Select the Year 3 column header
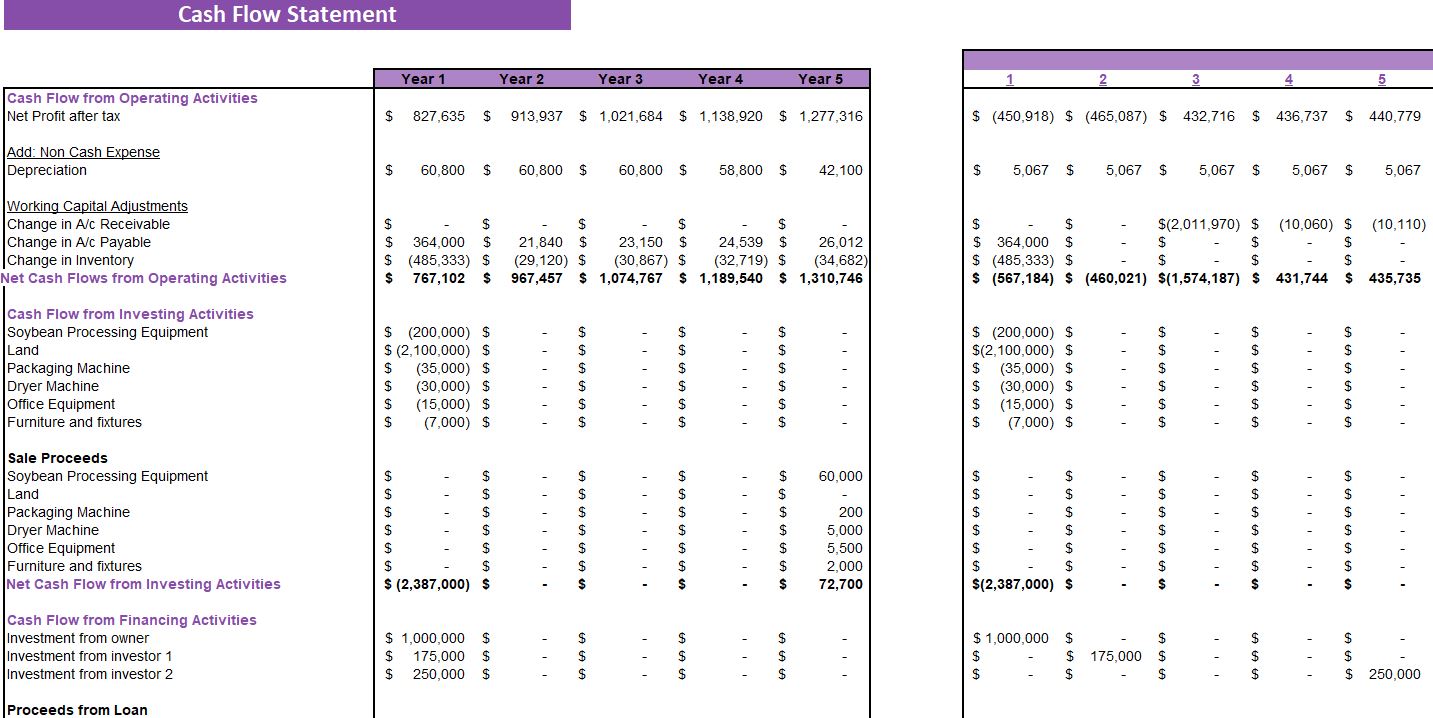 click(x=620, y=79)
